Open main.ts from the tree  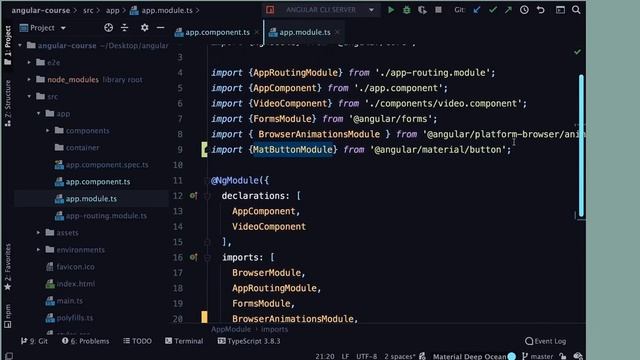[x=69, y=301]
